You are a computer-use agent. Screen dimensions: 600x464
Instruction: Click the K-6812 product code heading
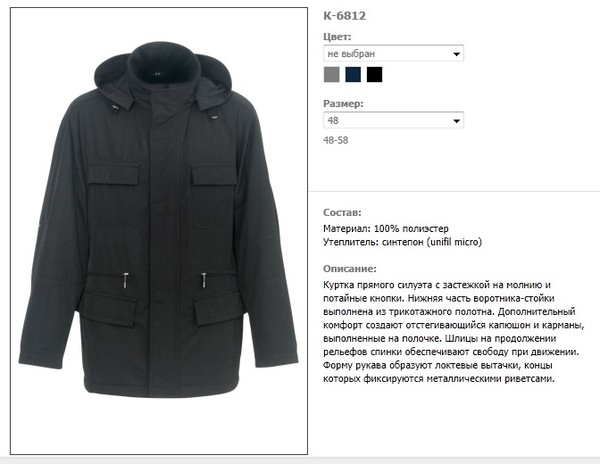tap(344, 16)
